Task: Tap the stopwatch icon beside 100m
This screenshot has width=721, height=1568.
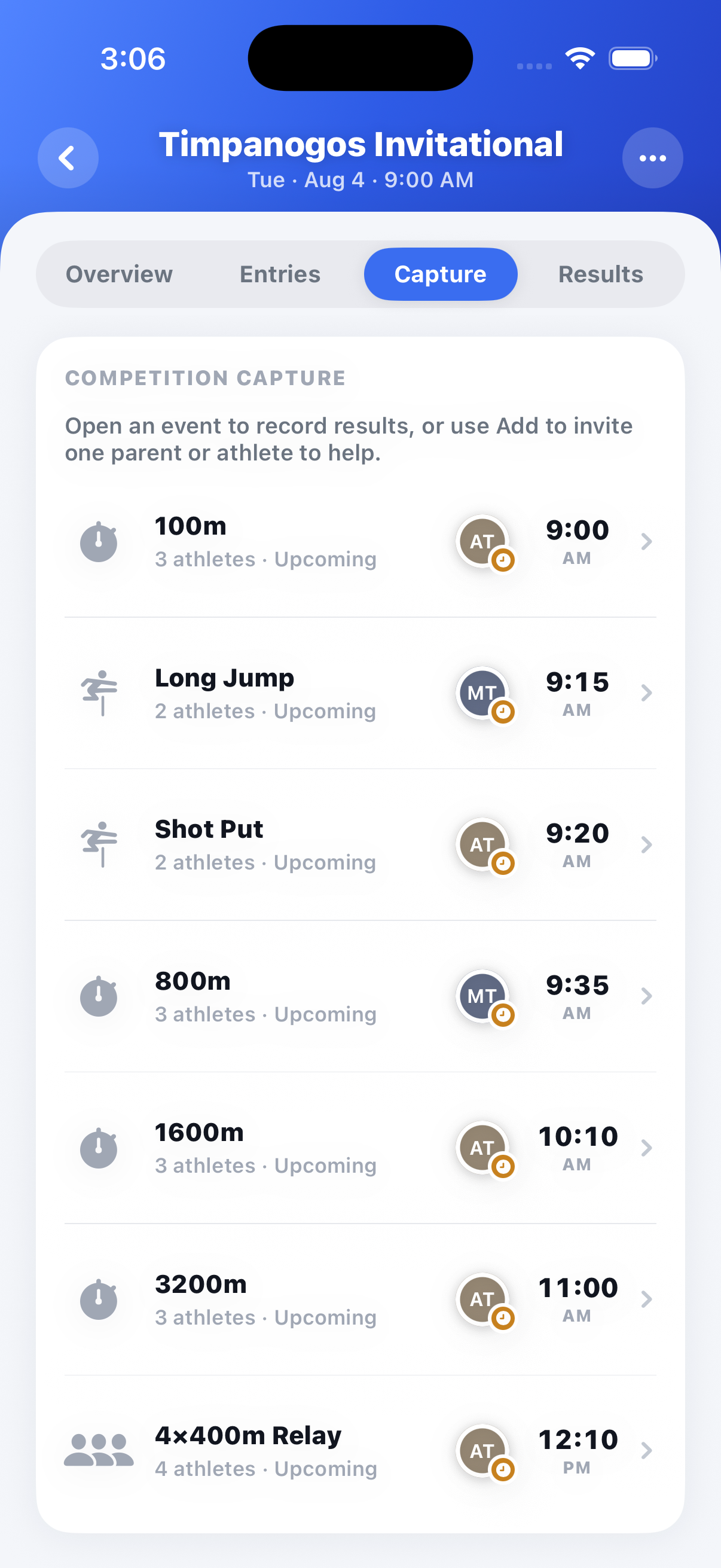Action: coord(99,541)
